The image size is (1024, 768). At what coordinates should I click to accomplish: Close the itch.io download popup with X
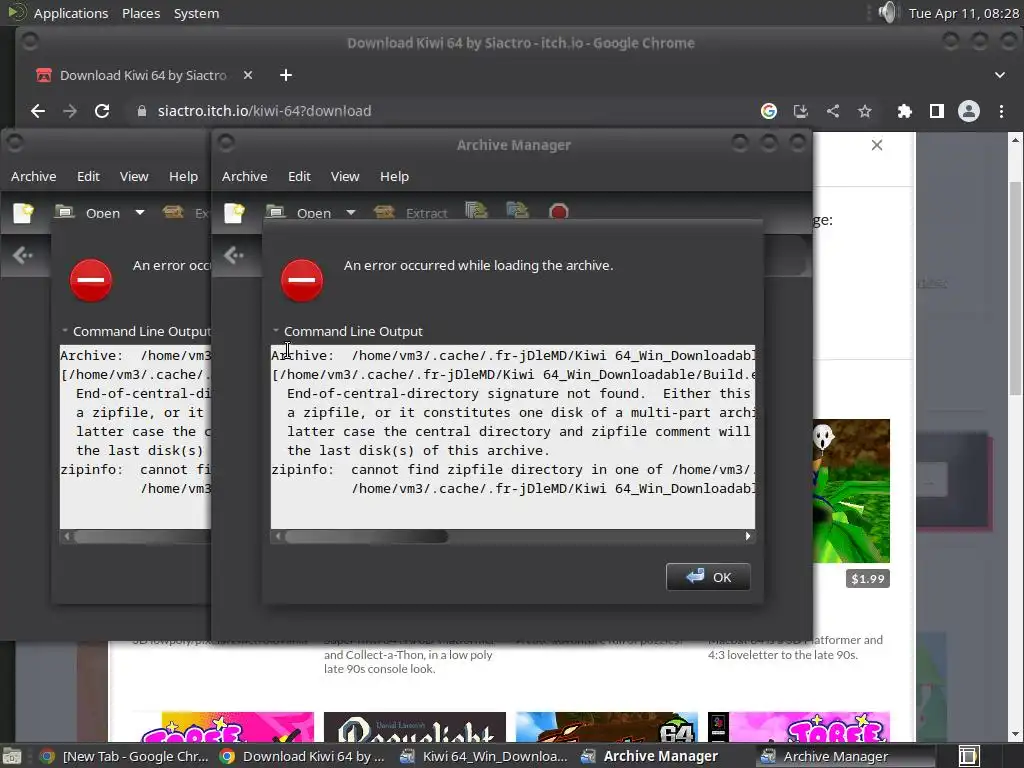(877, 145)
